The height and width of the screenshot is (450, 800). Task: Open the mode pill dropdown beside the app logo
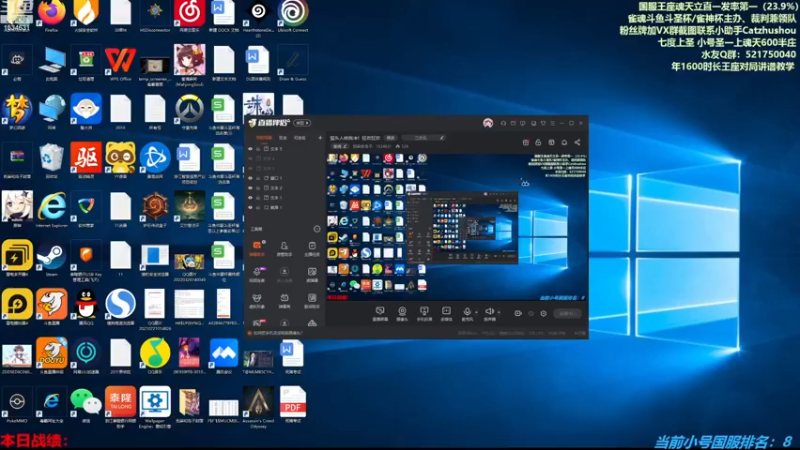(x=302, y=123)
